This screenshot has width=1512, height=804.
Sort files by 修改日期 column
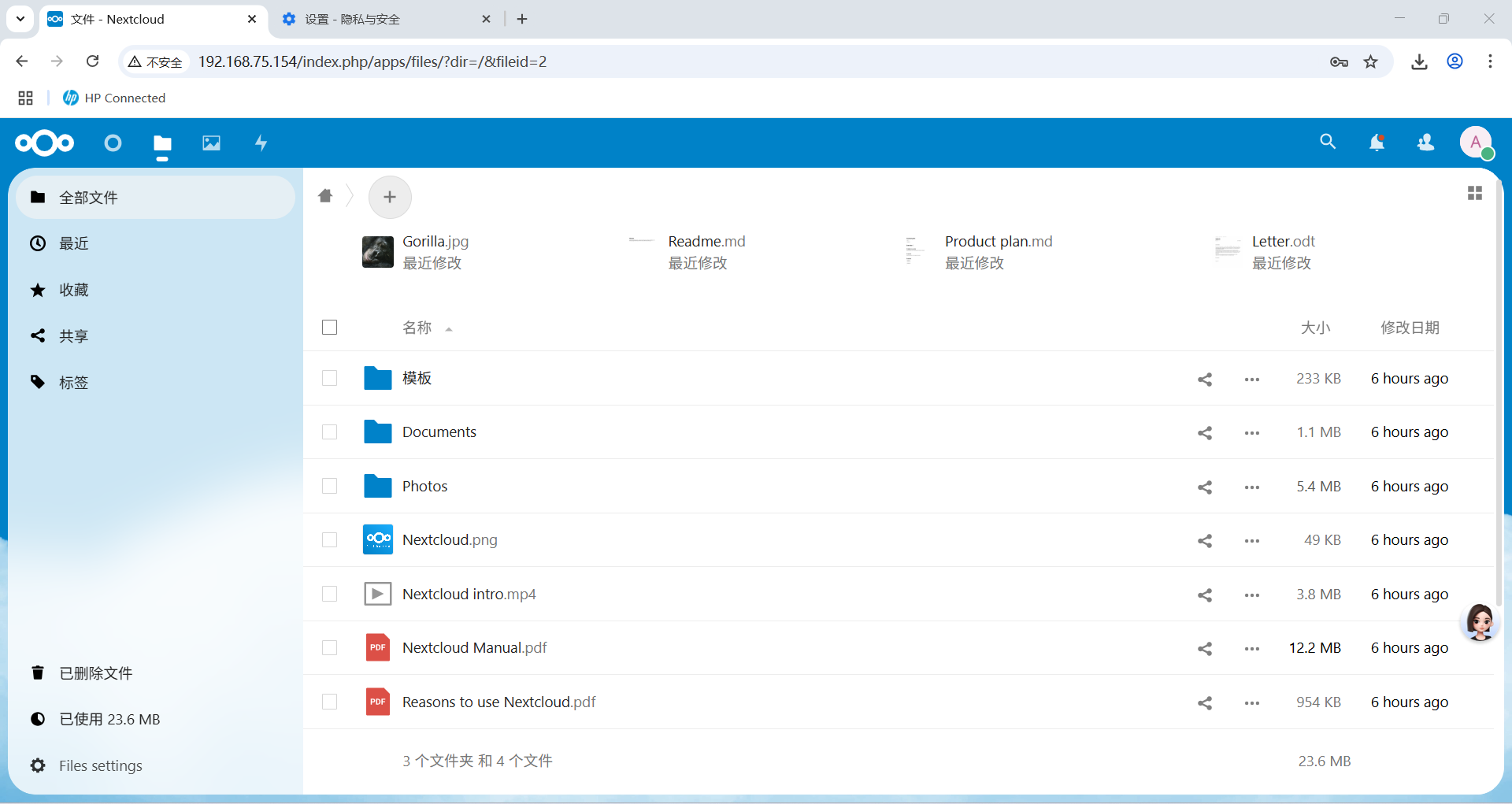pos(1410,328)
